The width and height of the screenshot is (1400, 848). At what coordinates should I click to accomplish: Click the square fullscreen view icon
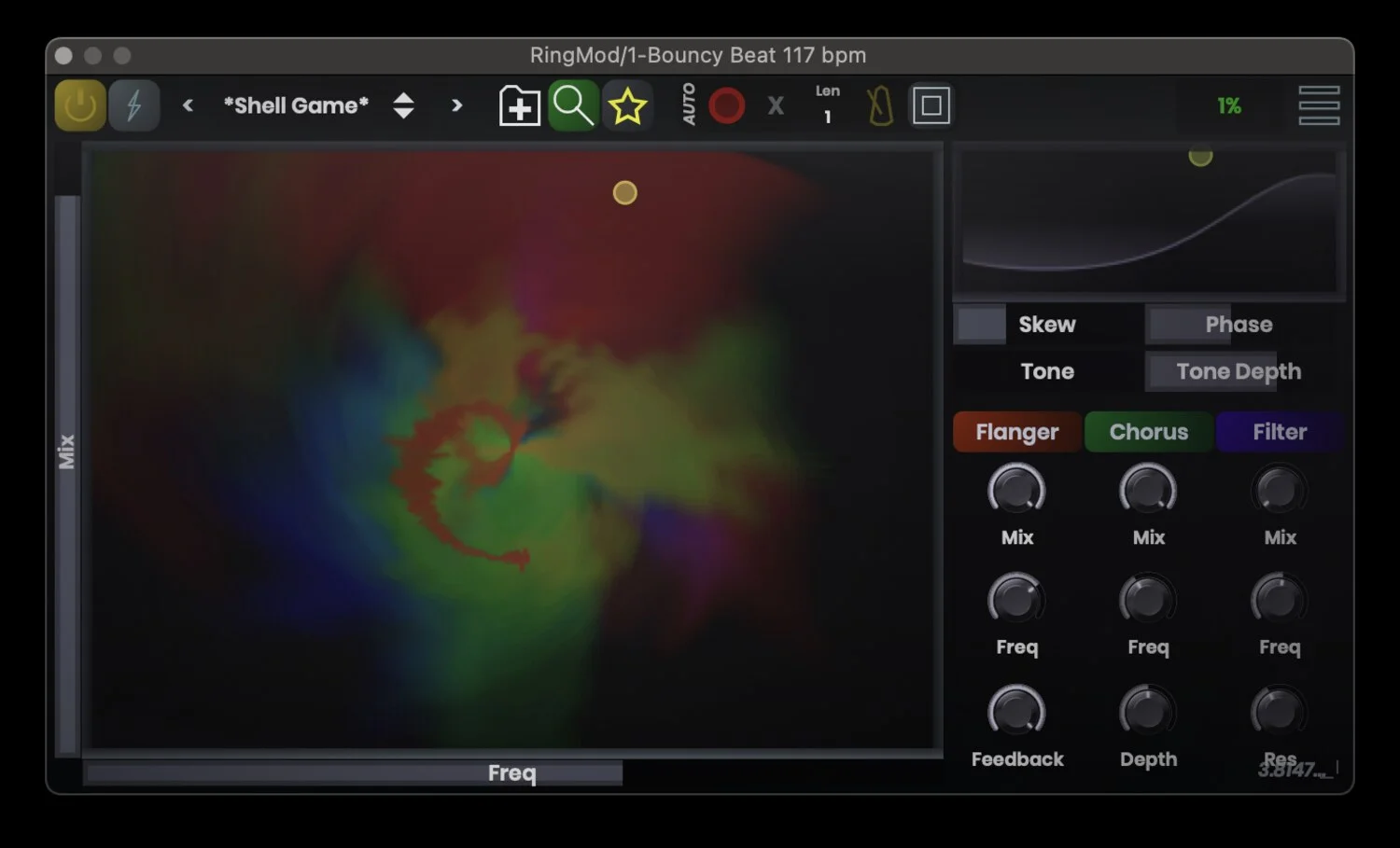(931, 105)
